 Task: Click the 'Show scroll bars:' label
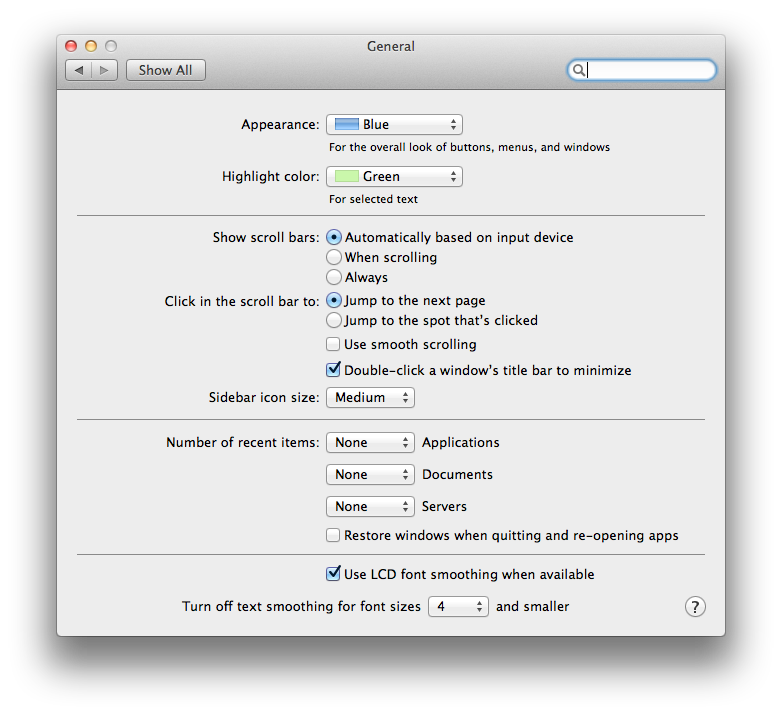[x=266, y=237]
